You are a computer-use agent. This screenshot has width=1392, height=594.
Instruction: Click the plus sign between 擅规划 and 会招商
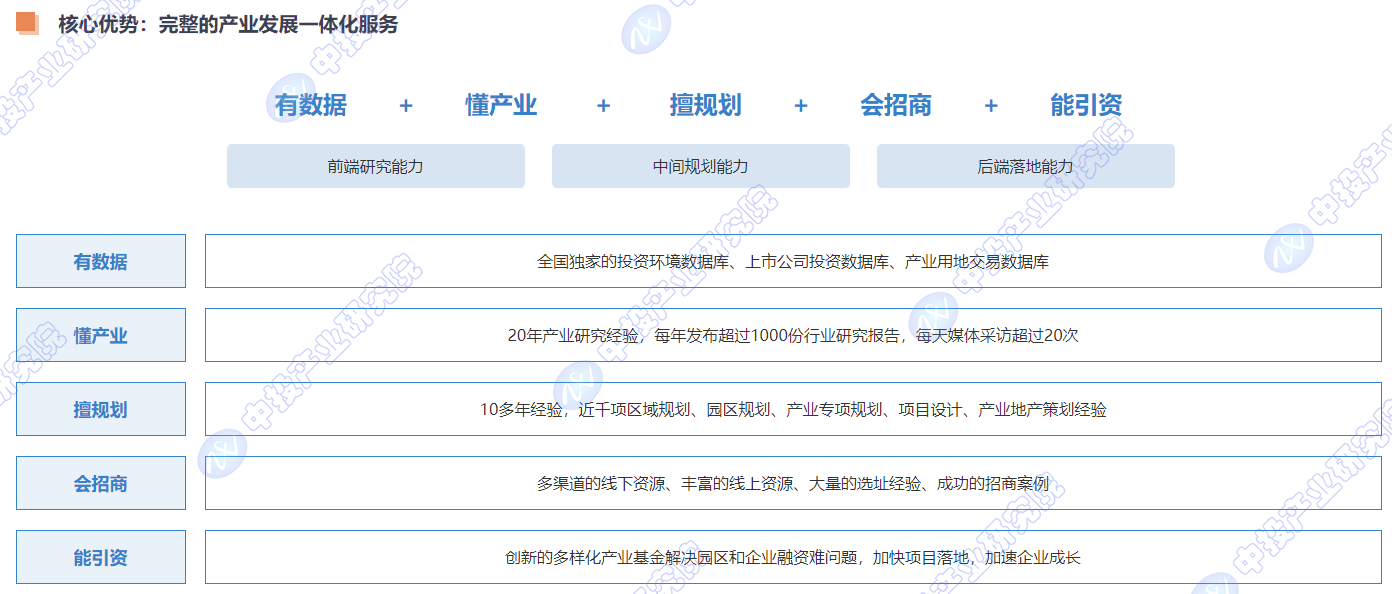click(x=800, y=106)
